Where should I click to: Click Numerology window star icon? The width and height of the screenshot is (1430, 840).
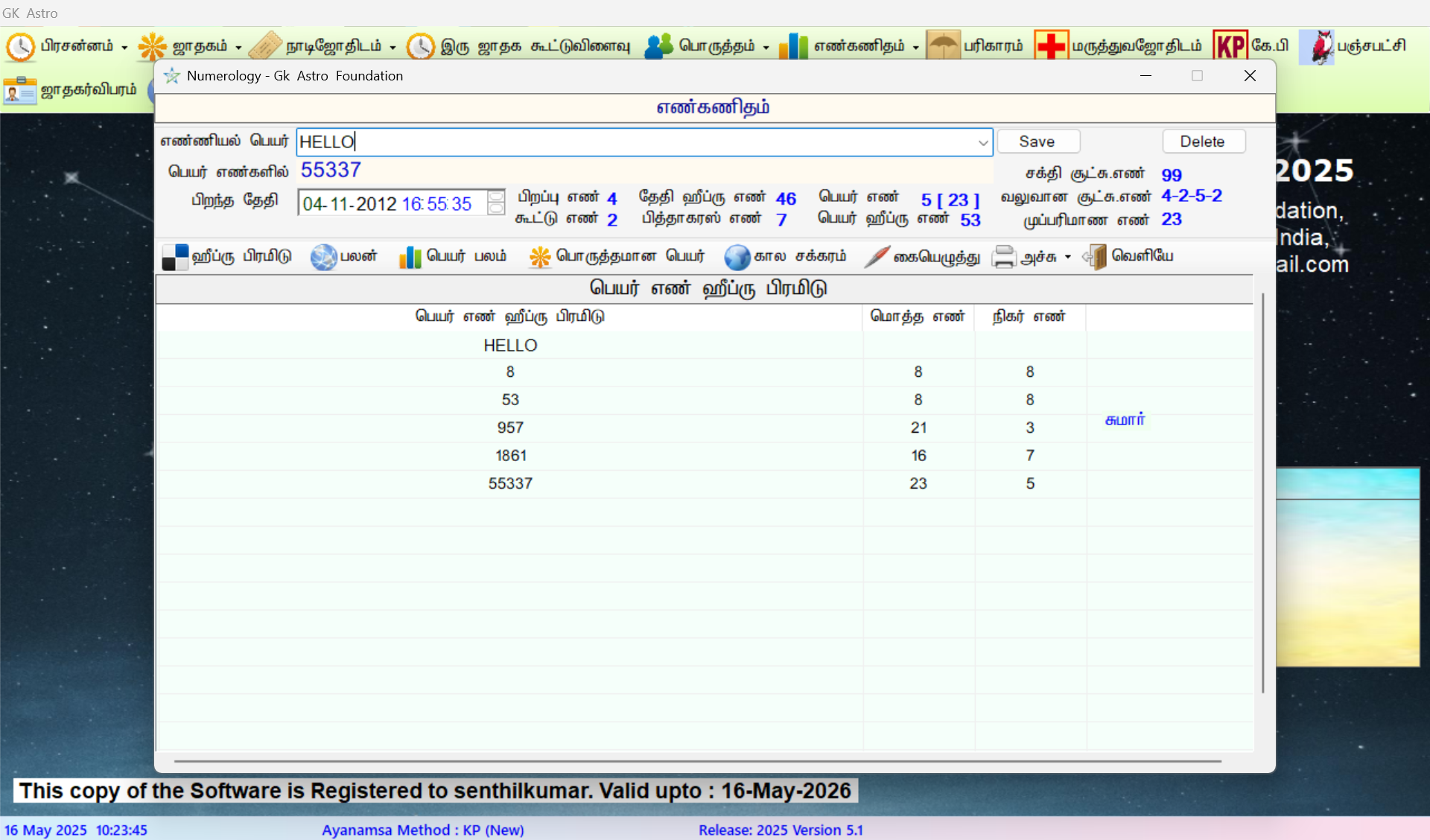coord(172,76)
